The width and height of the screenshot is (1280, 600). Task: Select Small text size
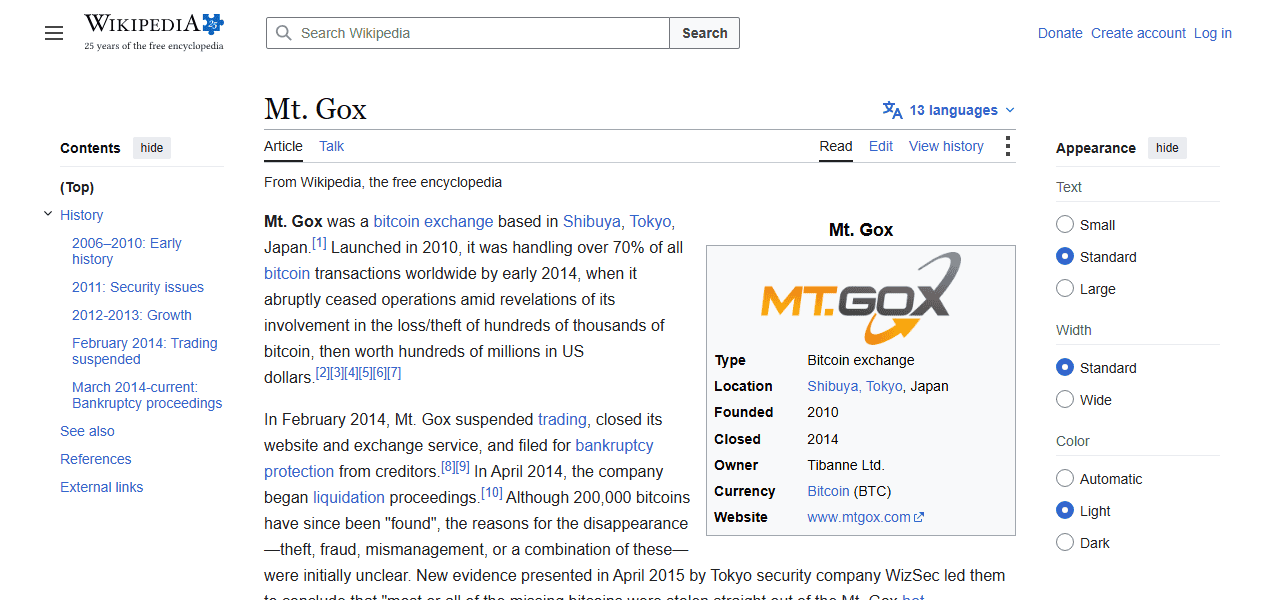[x=1065, y=225]
